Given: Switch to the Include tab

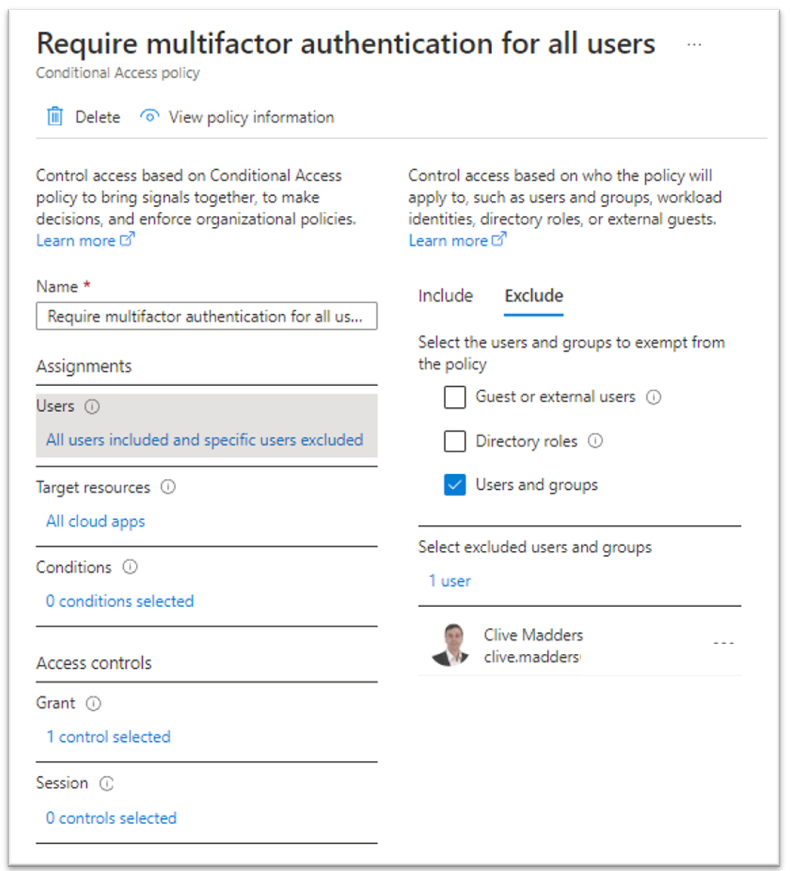Looking at the screenshot, I should (x=446, y=296).
